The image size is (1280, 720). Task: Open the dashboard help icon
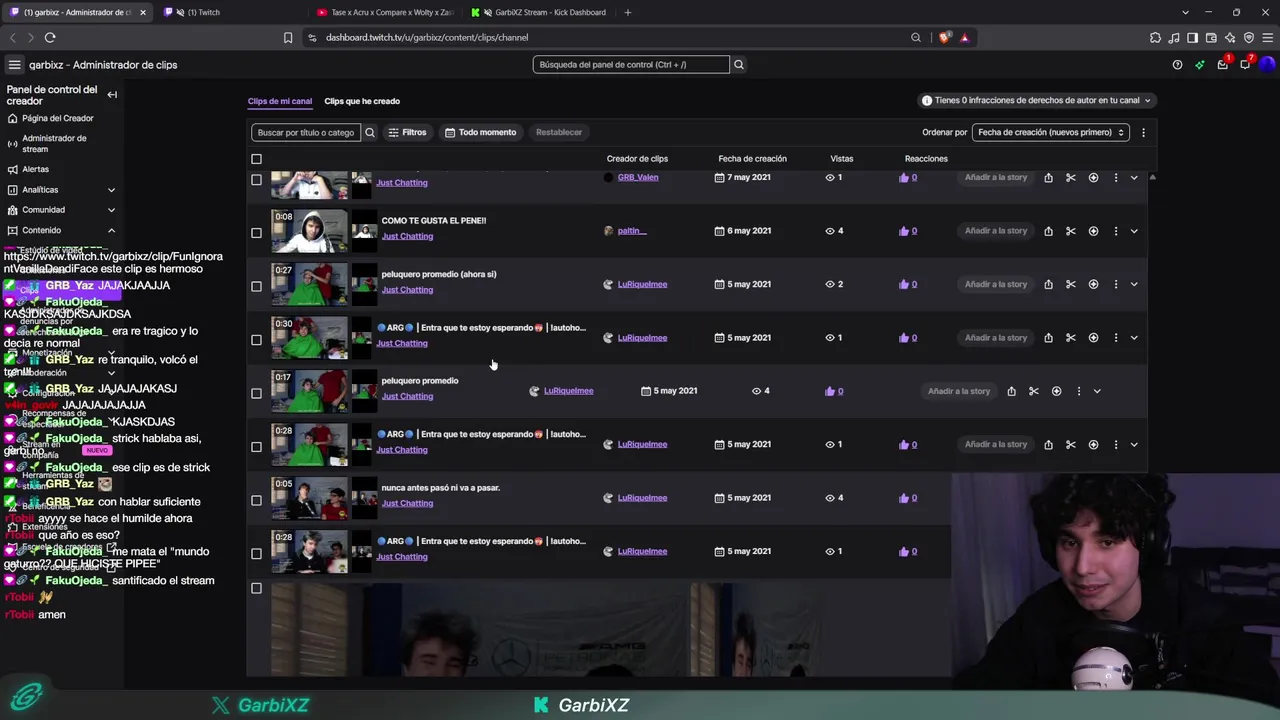click(1177, 65)
